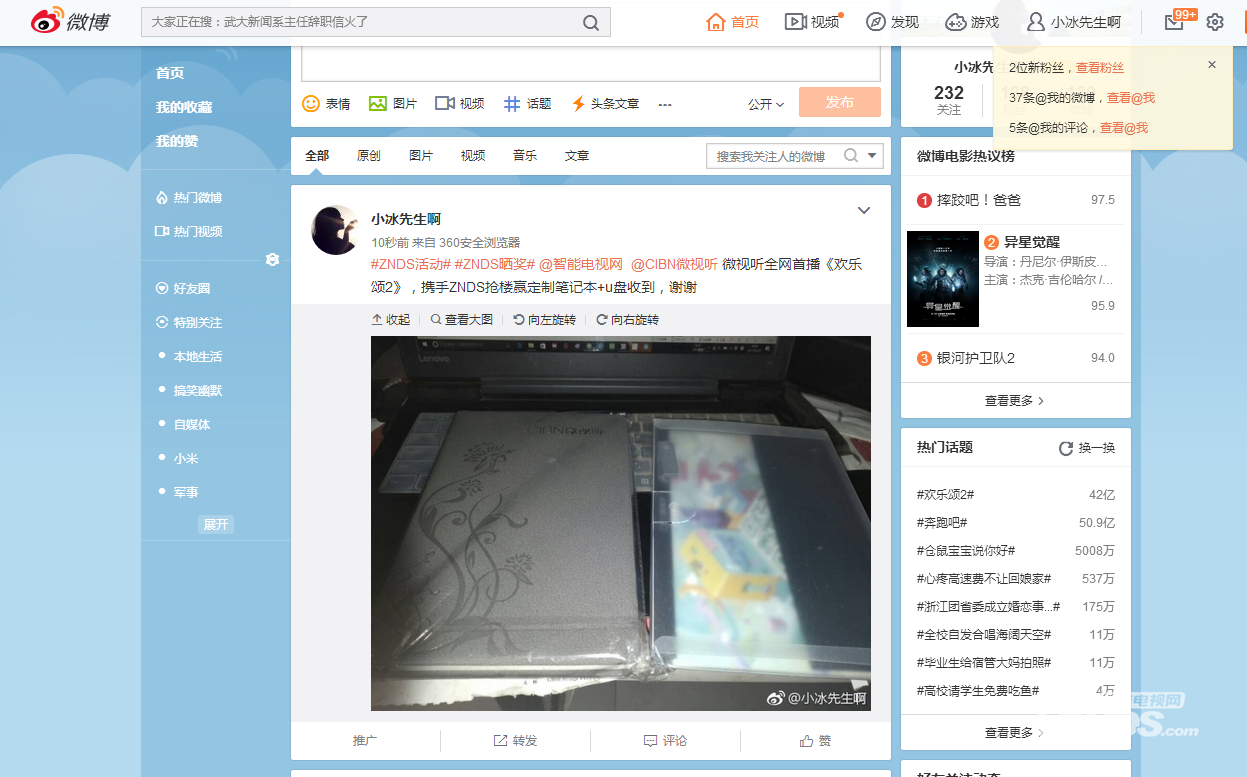Viewport: 1247px width, 777px height.
Task: Open 视频 video in top navigation
Action: tap(812, 22)
